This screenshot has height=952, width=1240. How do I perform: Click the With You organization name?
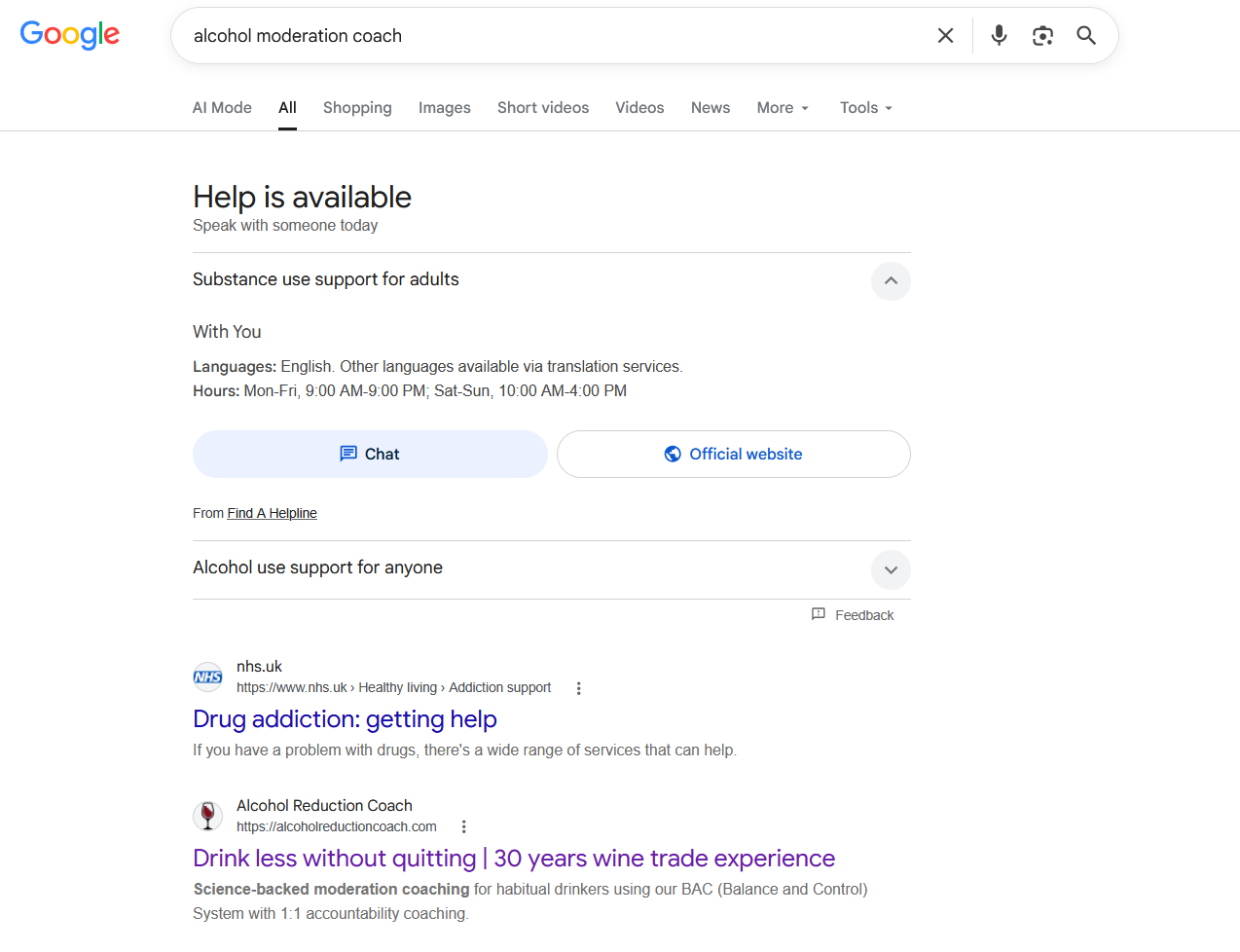pyautogui.click(x=227, y=332)
